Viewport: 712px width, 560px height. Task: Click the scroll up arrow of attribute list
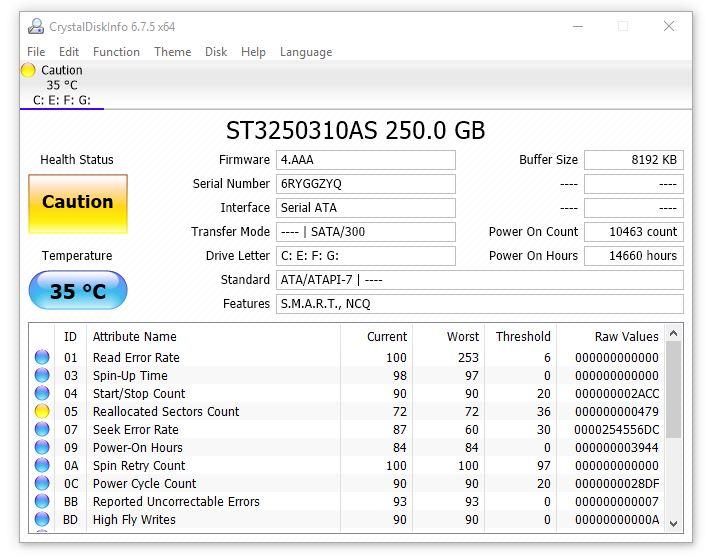[673, 333]
